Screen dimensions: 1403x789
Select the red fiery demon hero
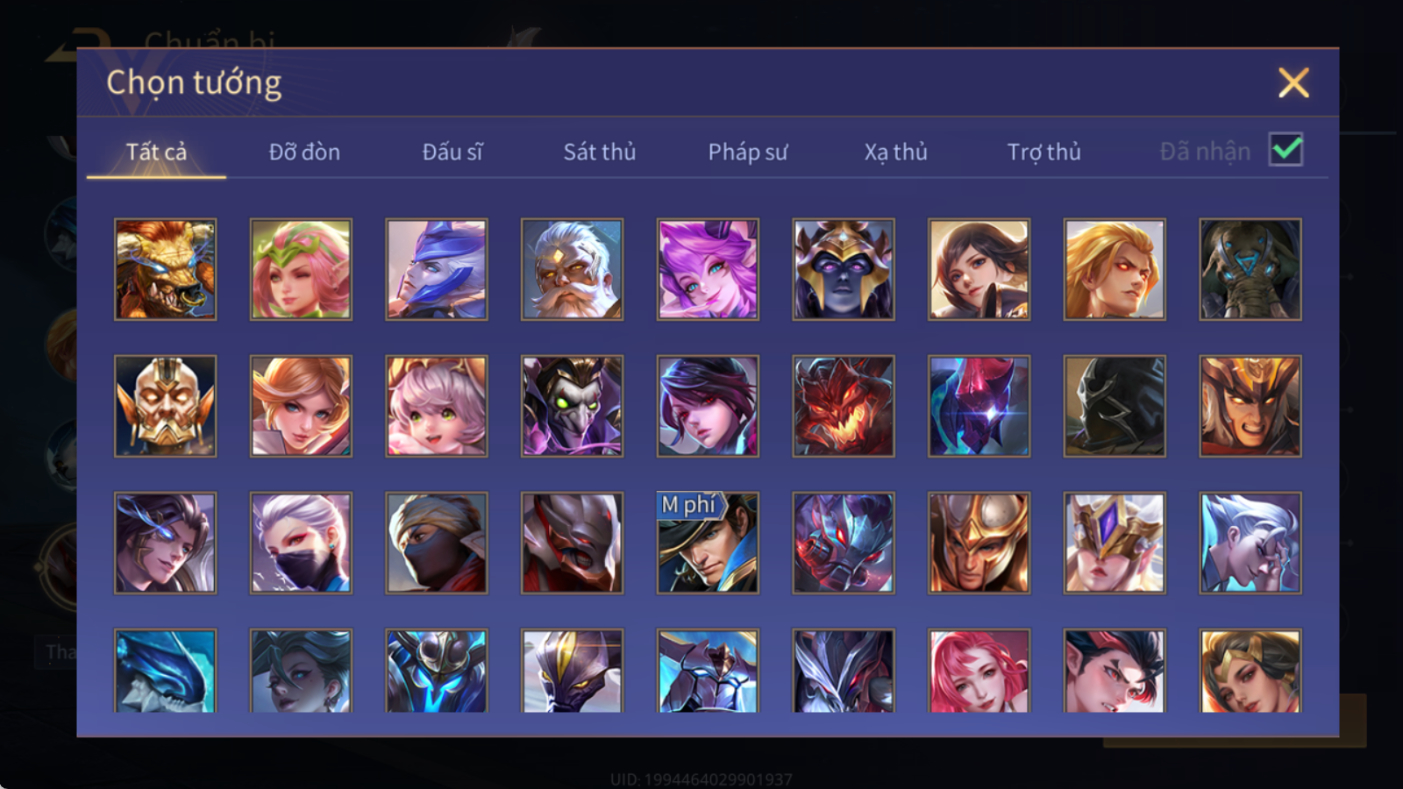(x=844, y=406)
